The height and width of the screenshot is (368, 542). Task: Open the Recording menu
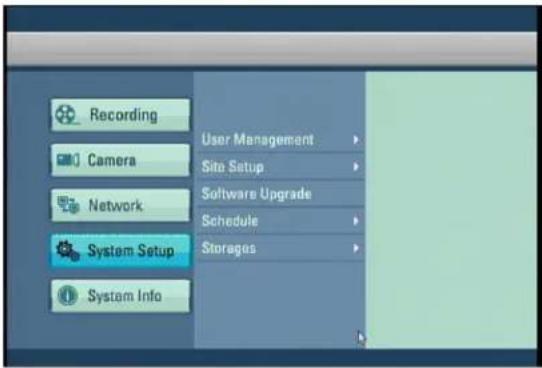pos(120,115)
